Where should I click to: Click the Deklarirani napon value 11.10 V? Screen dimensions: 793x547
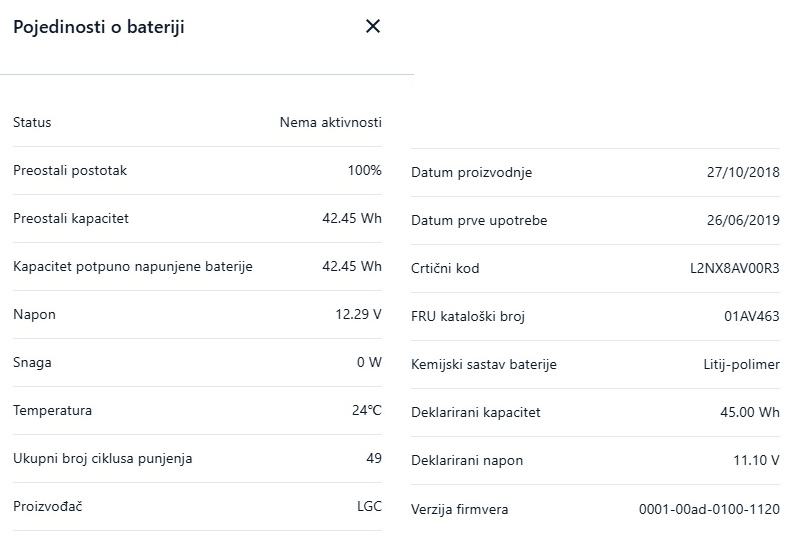(x=755, y=460)
